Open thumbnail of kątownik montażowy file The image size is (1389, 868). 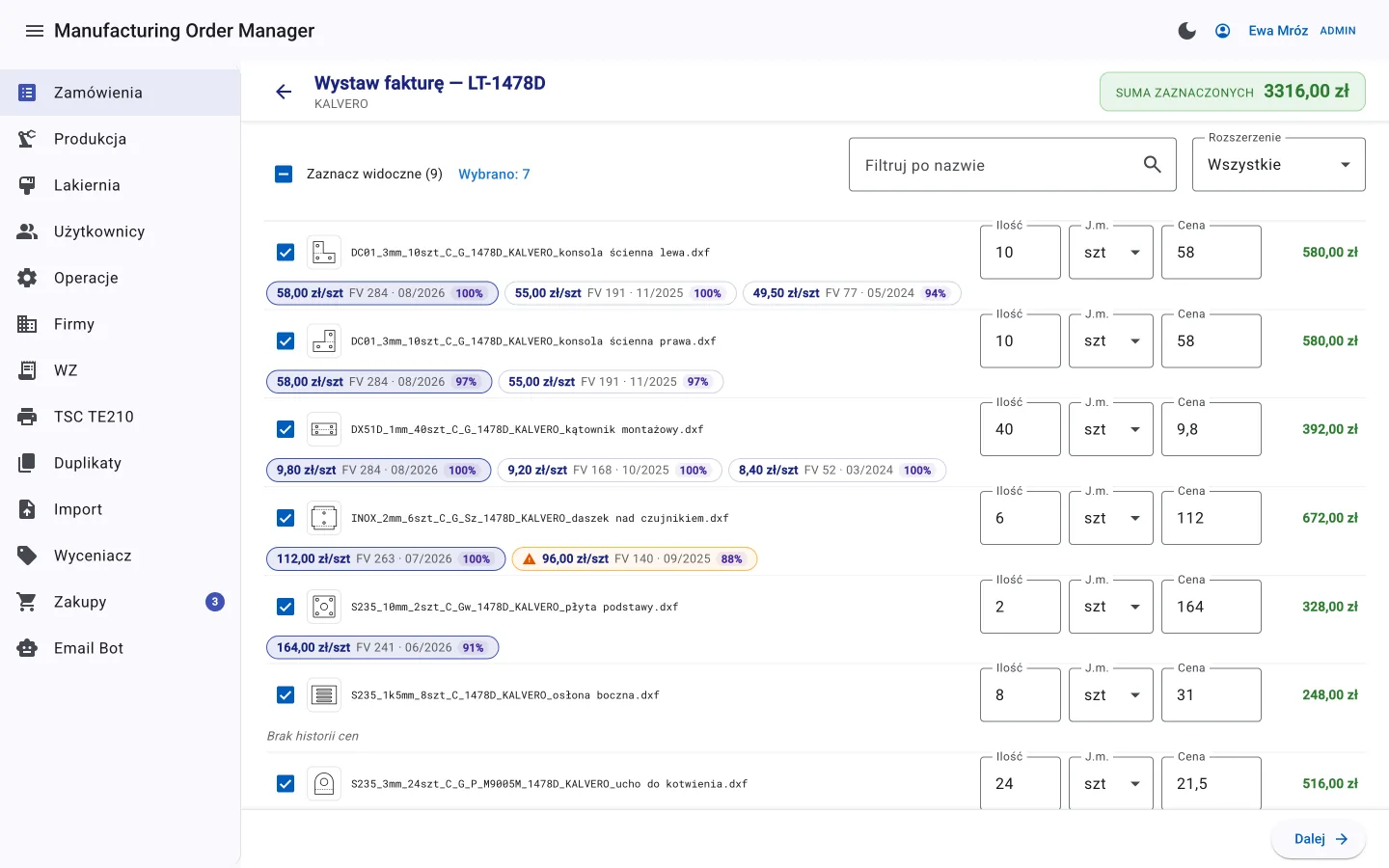coord(324,429)
